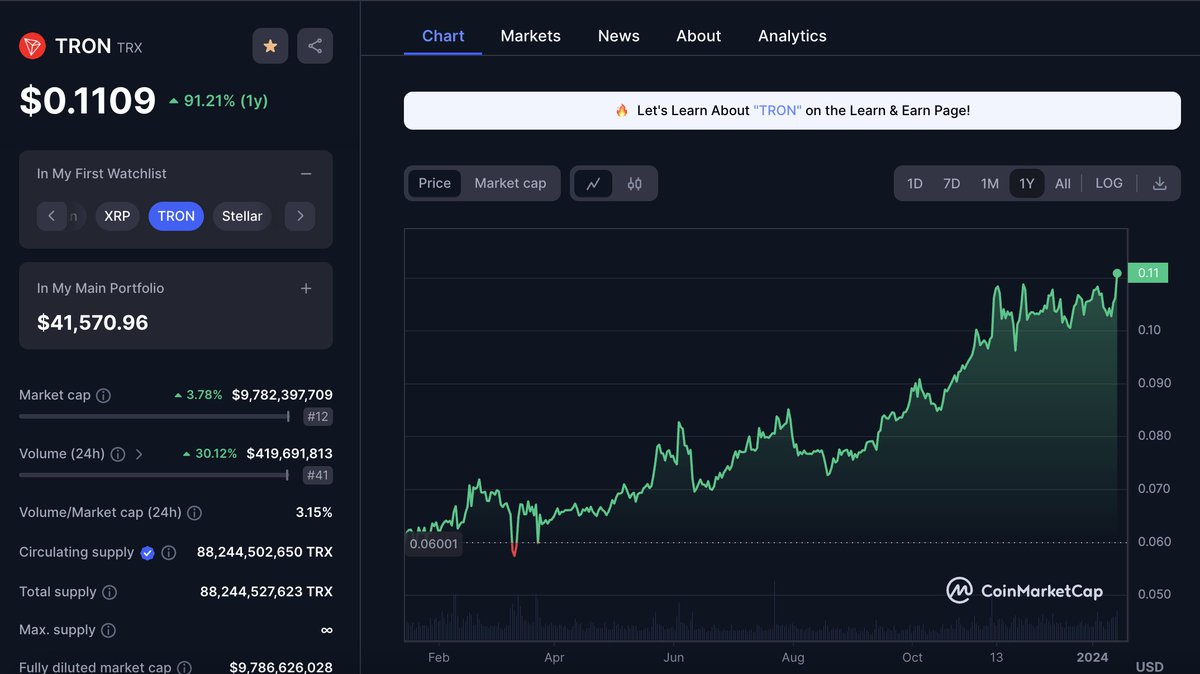The image size is (1200, 674).
Task: Select Price chart mode
Action: point(434,183)
